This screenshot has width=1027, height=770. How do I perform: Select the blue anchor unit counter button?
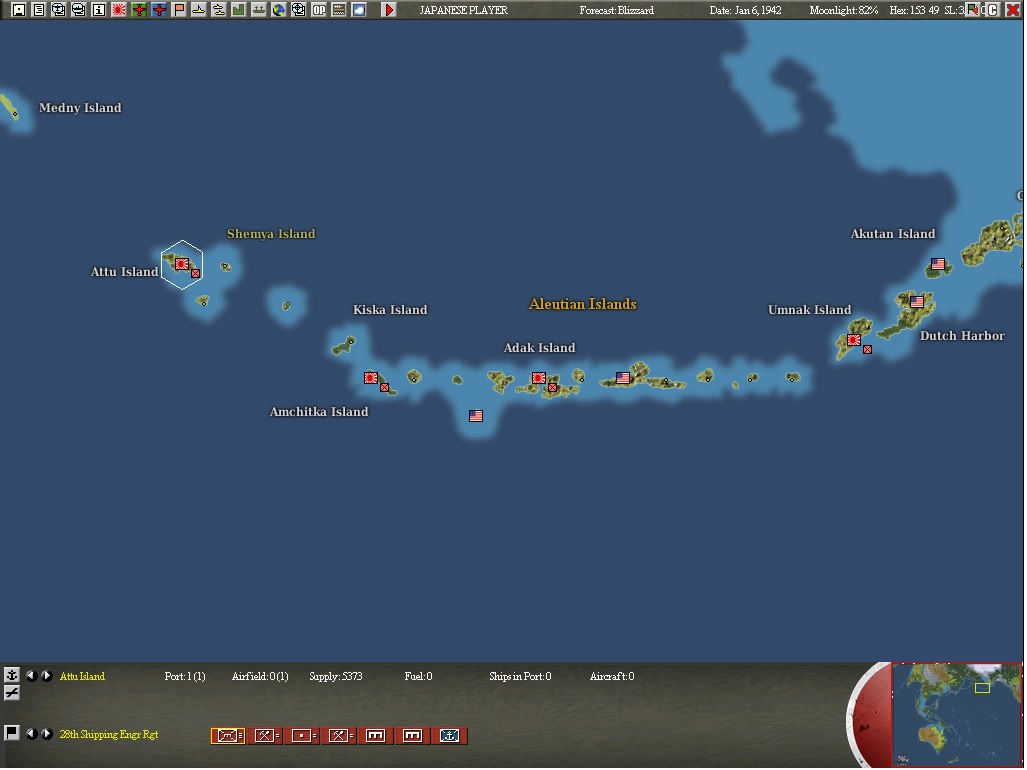pos(449,736)
